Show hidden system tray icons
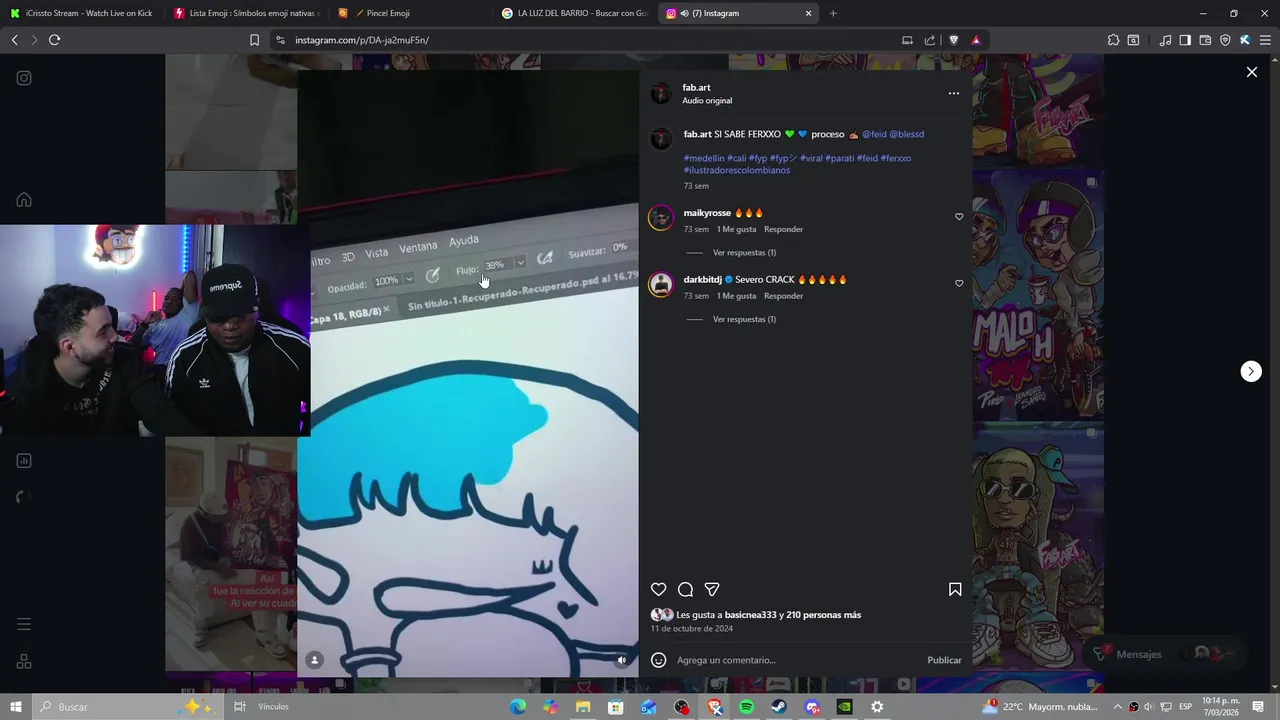This screenshot has width=1280, height=720. tap(1118, 707)
